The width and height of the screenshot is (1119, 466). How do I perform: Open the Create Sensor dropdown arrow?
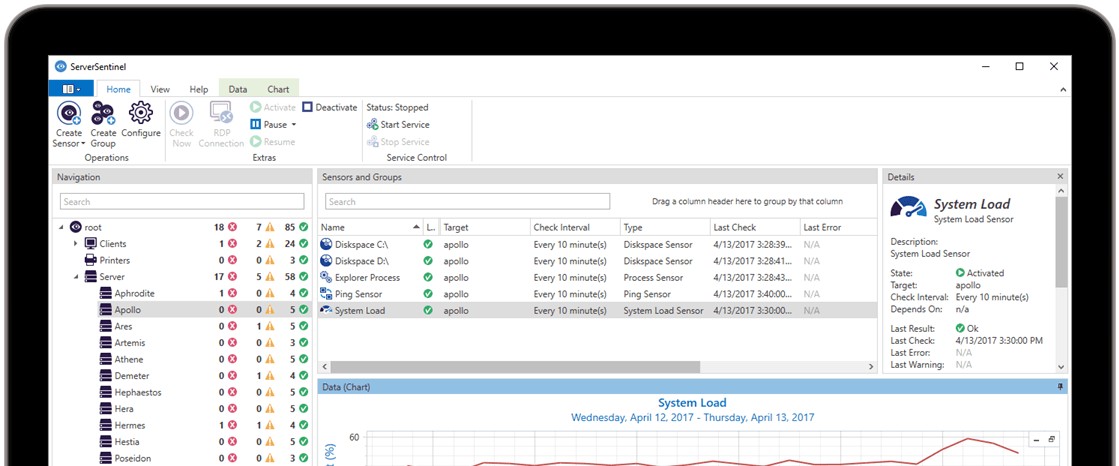(x=83, y=144)
